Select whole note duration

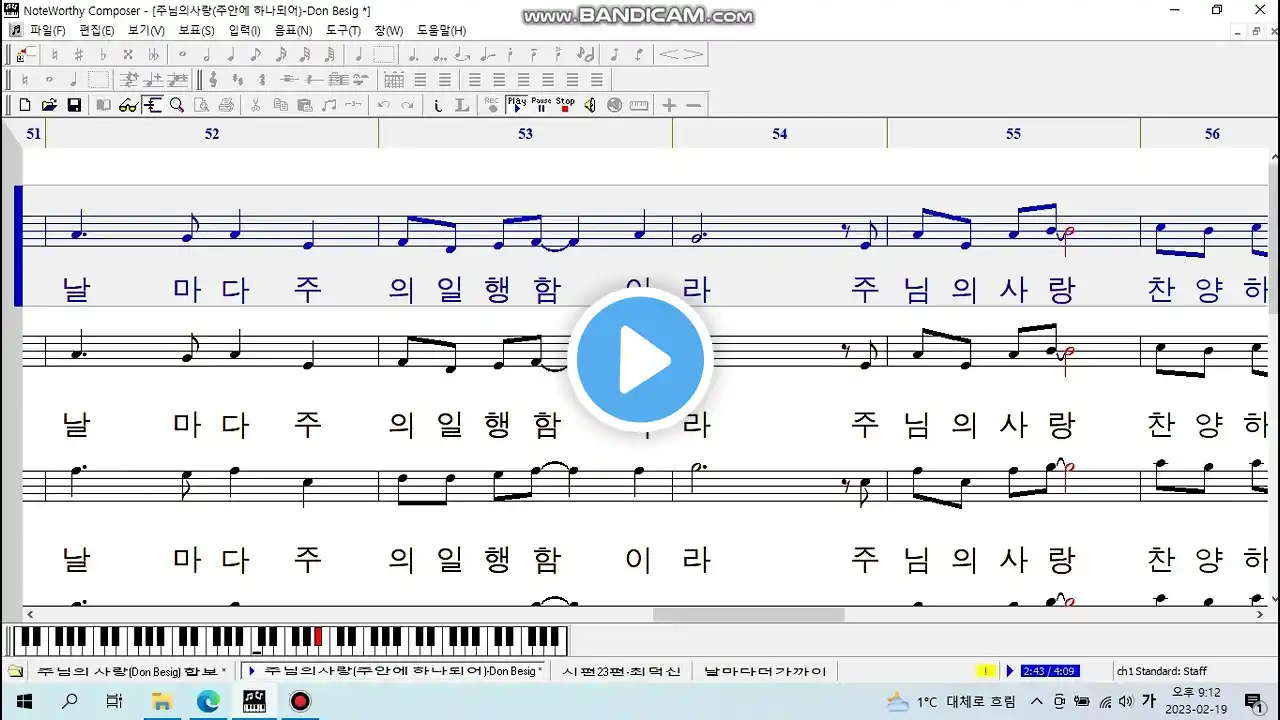pyautogui.click(x=182, y=54)
